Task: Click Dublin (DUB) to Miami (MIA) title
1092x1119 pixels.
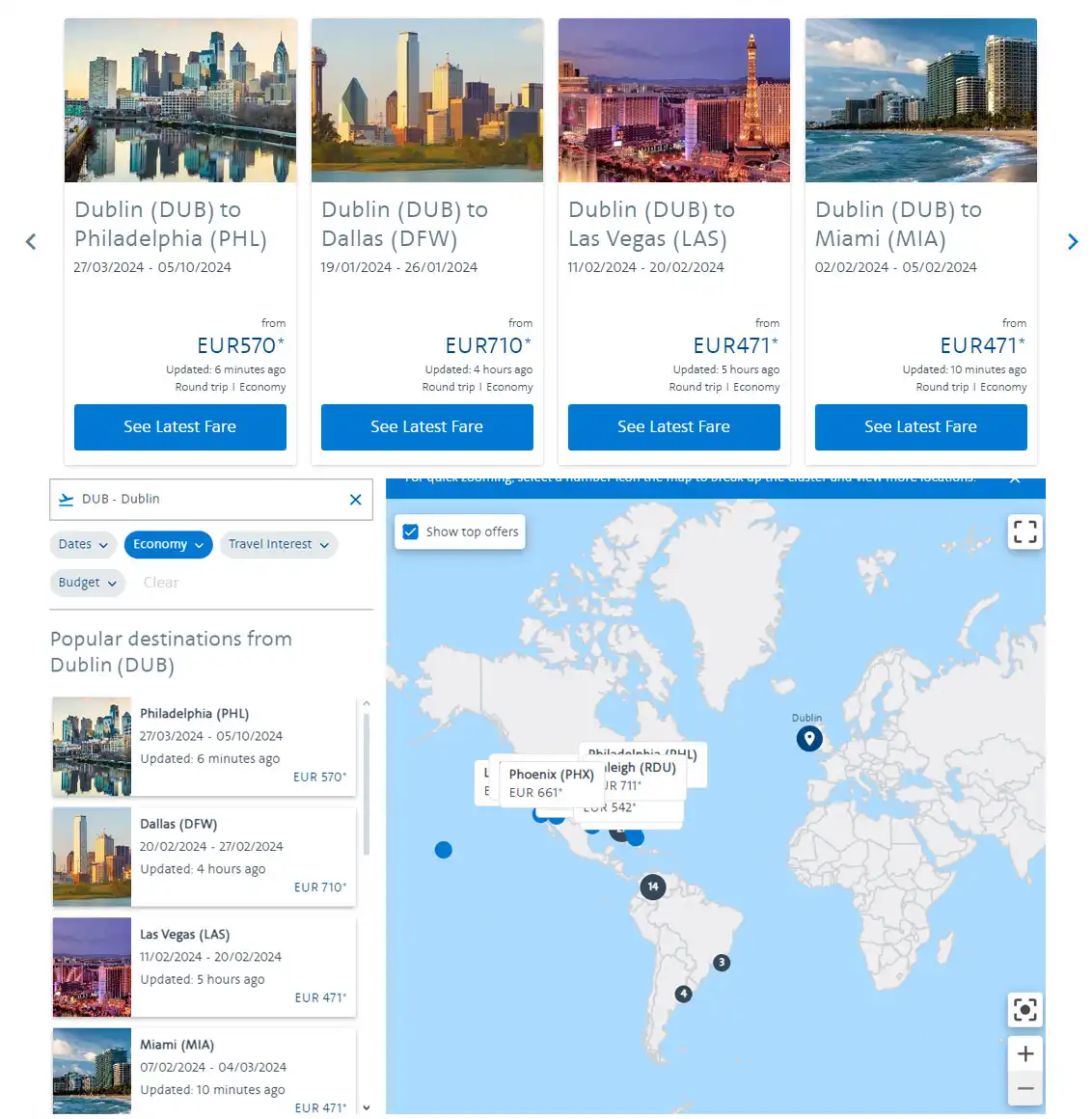Action: (898, 224)
